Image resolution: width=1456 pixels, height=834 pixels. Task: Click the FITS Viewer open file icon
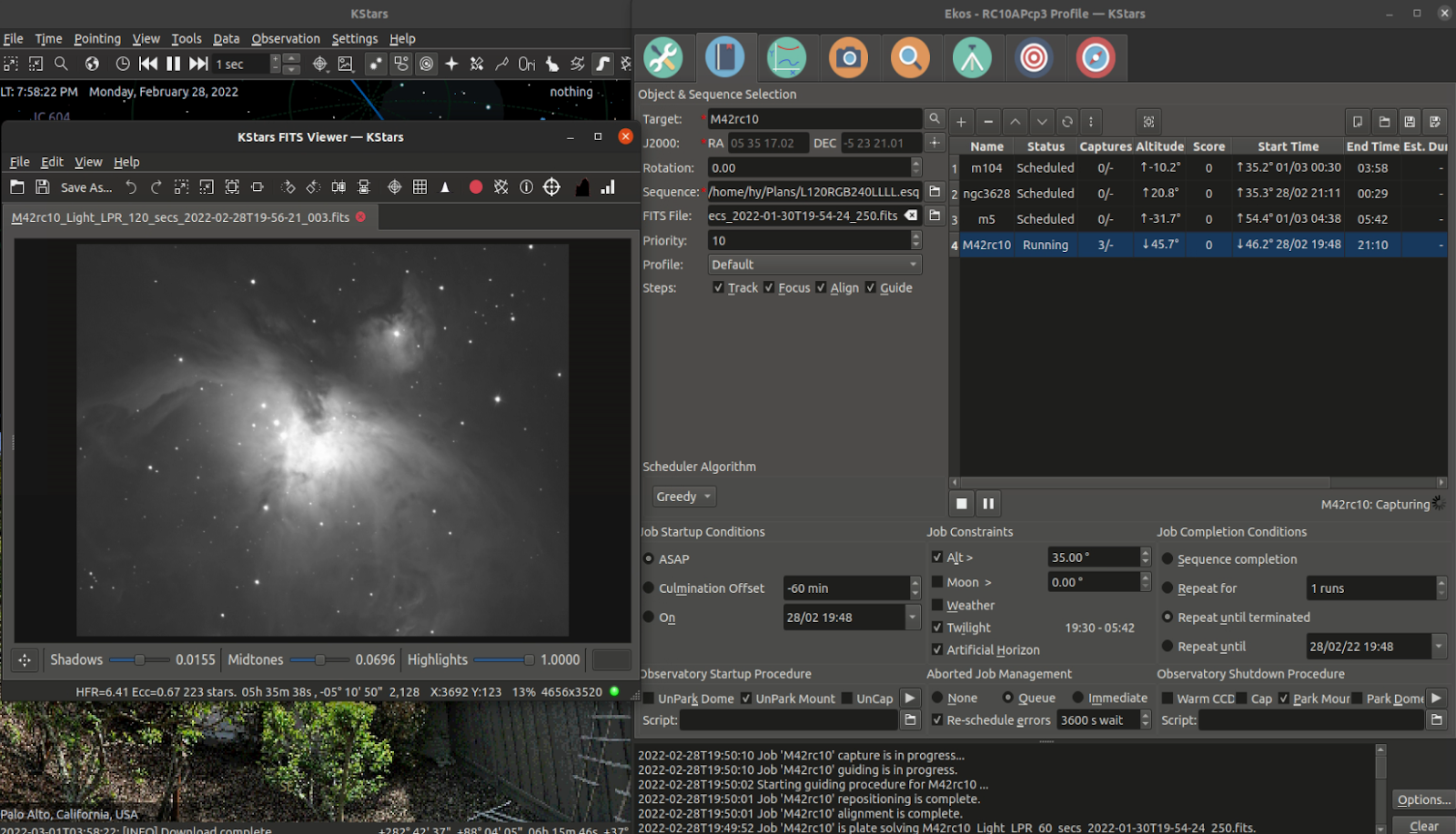pyautogui.click(x=17, y=186)
